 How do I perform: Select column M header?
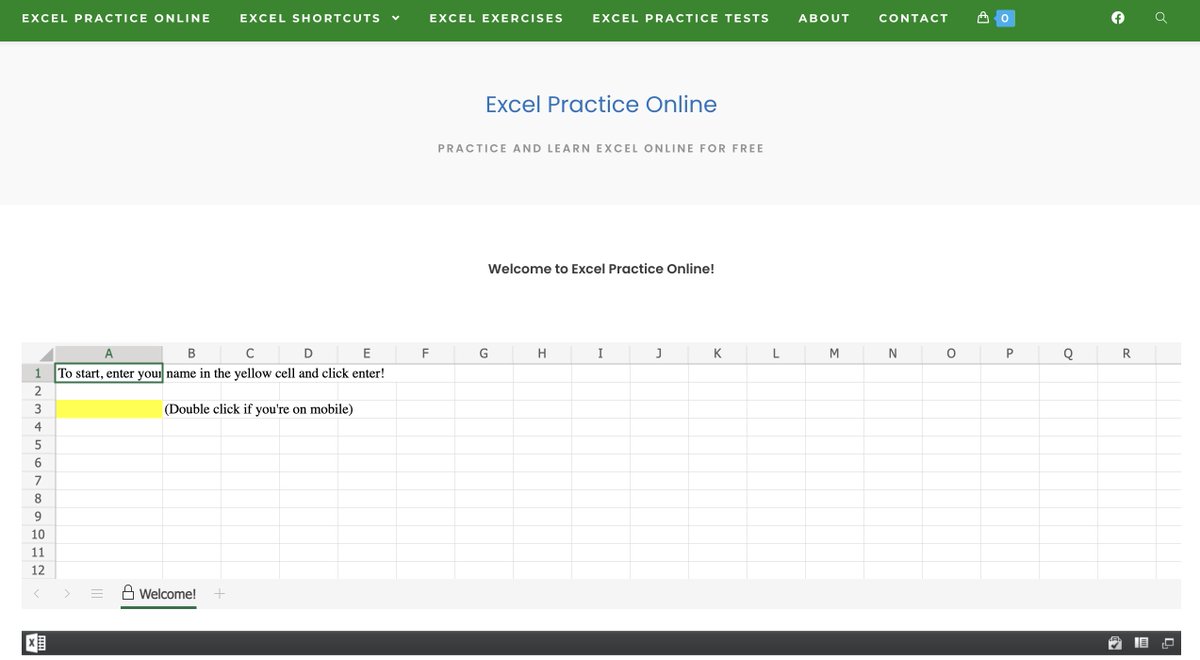(x=834, y=353)
